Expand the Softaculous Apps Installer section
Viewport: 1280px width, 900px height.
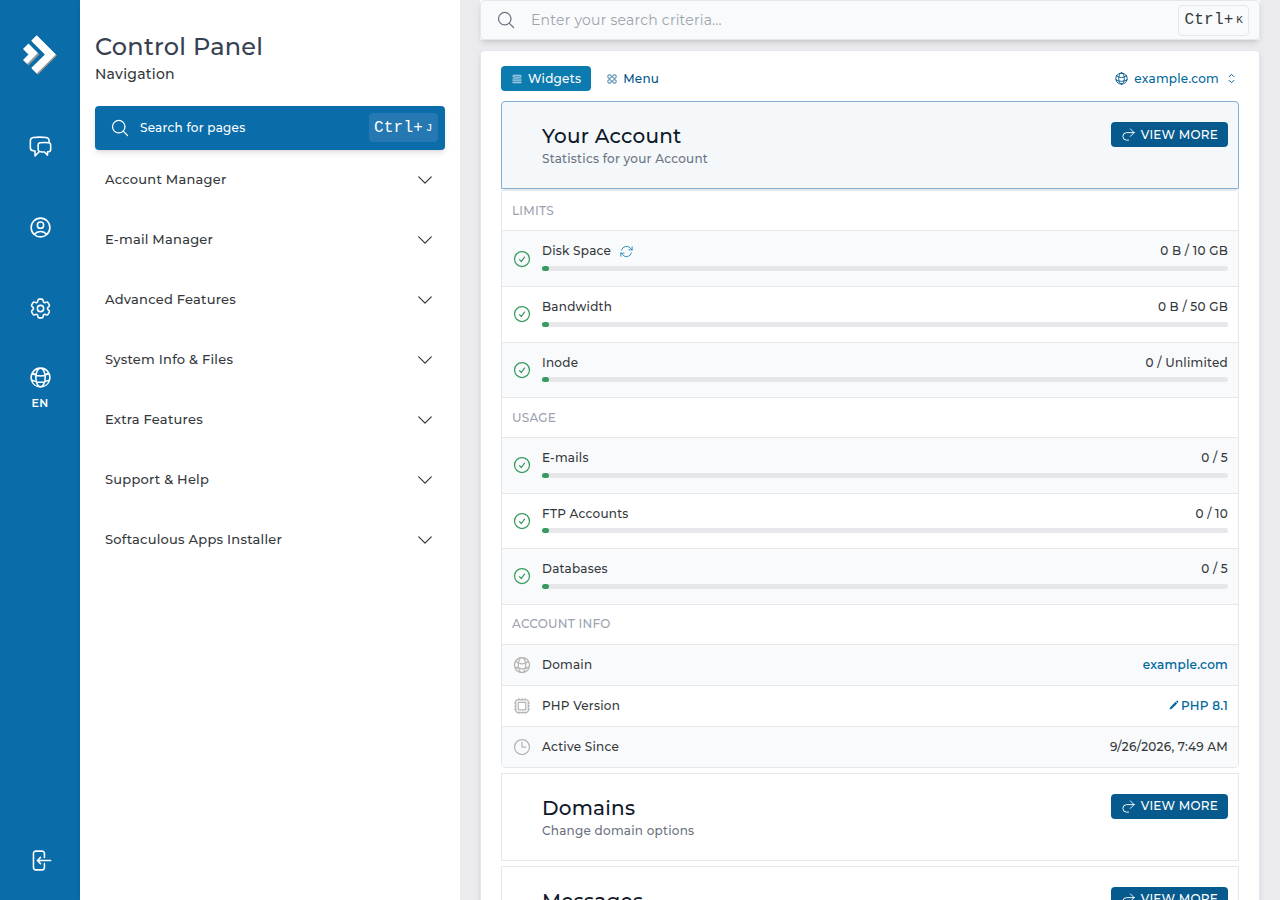point(270,540)
